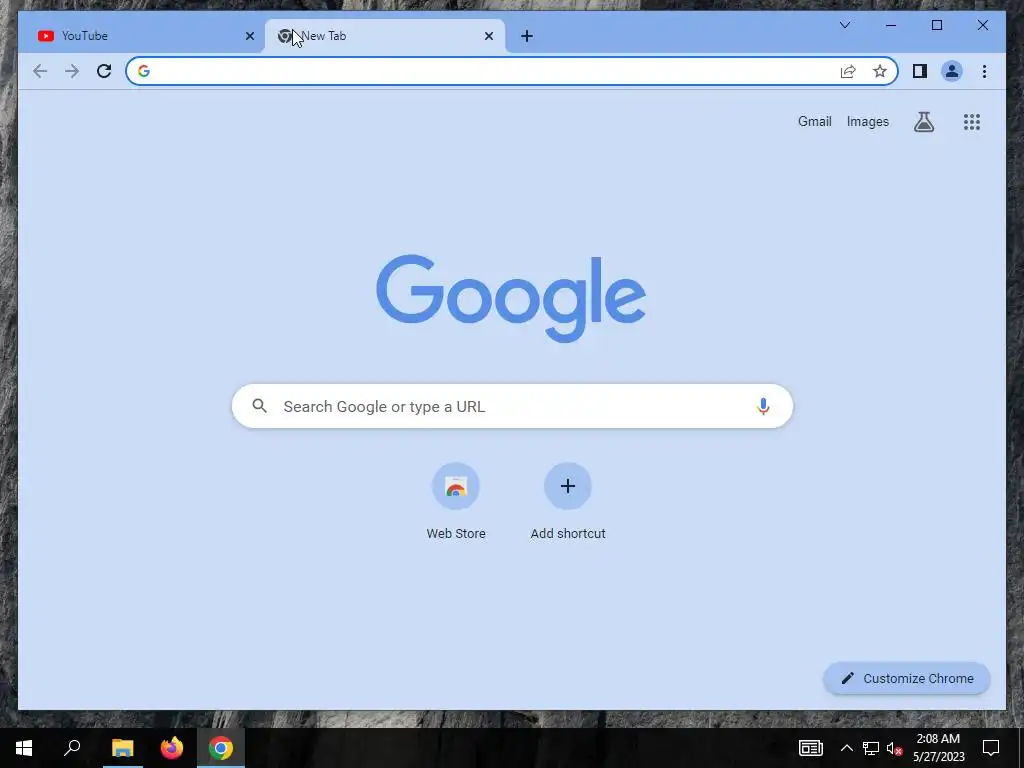Viewport: 1024px width, 768px height.
Task: Open Search Labs flask icon
Action: click(x=923, y=121)
